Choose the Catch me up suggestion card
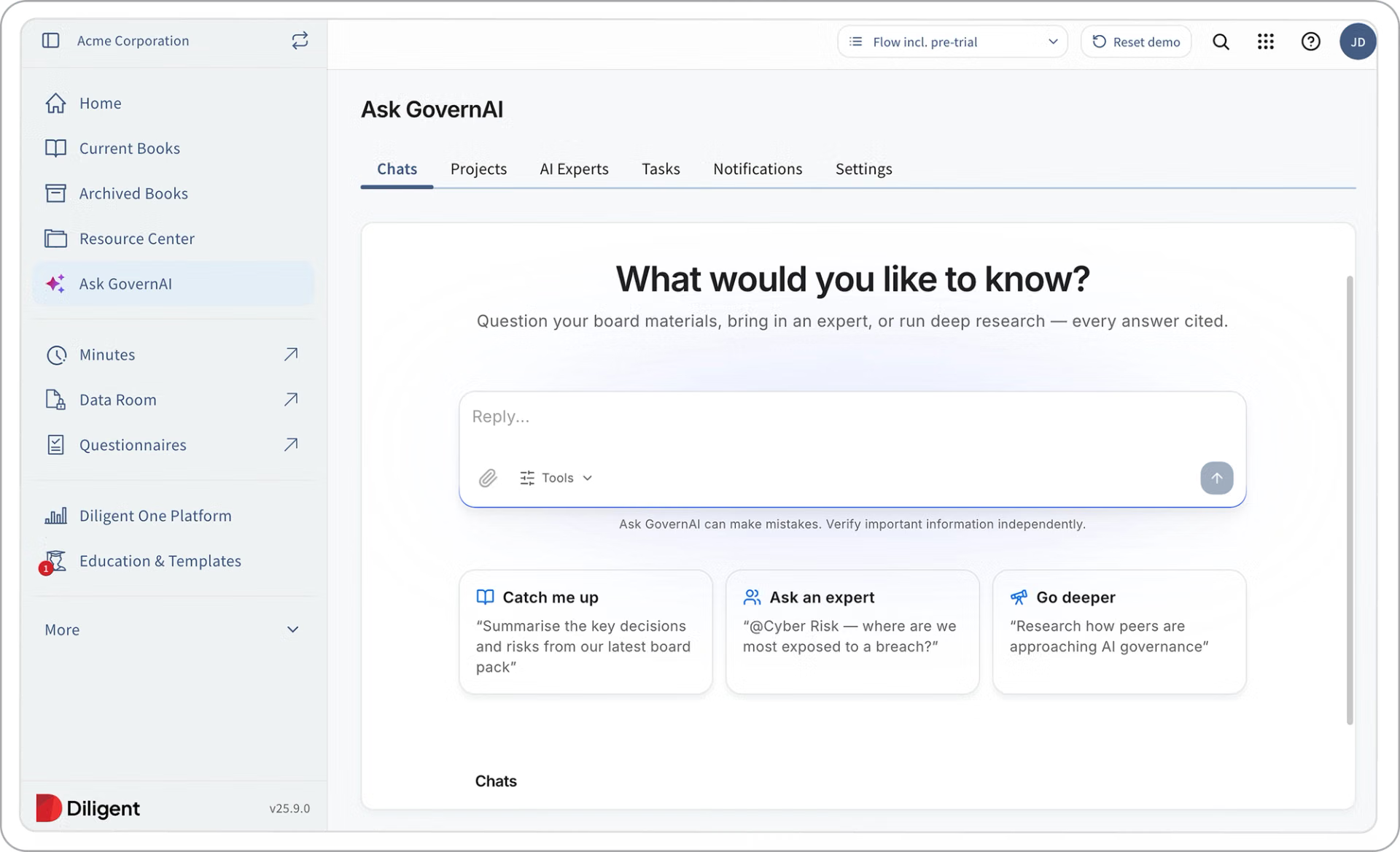The image size is (1400, 852). pyautogui.click(x=586, y=632)
